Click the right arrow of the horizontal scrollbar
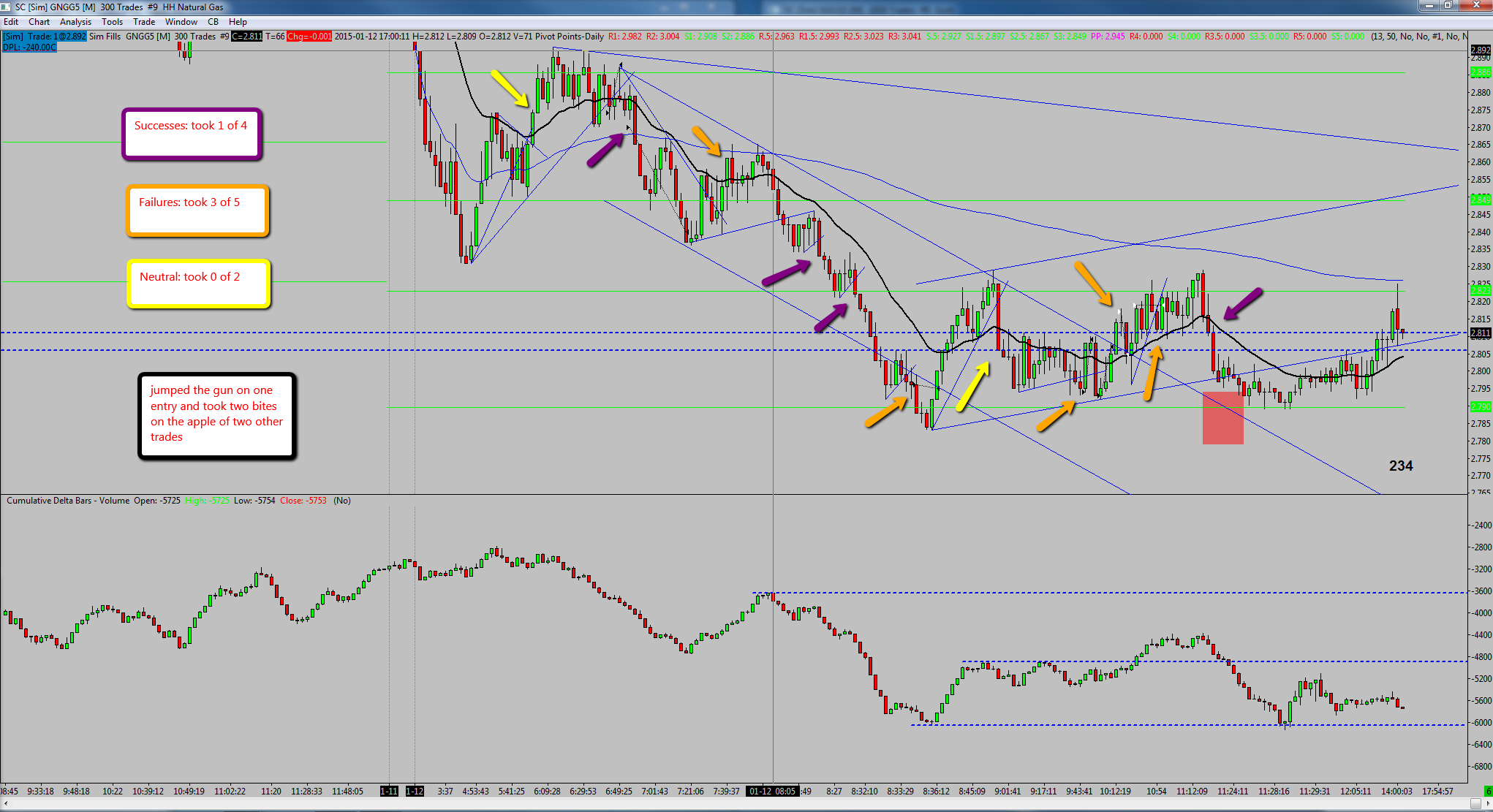The height and width of the screenshot is (812, 1493). (1487, 805)
